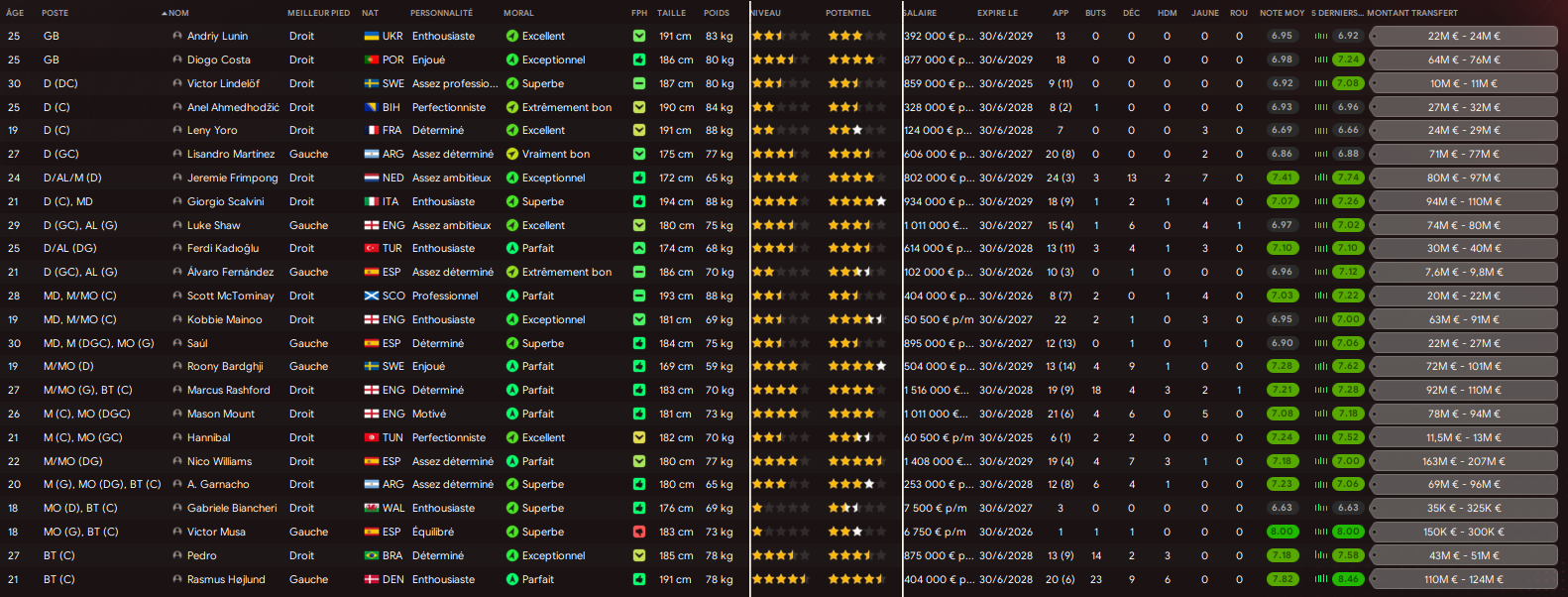Open Nico Williams's player profile
The image size is (1568, 597).
coord(219,461)
